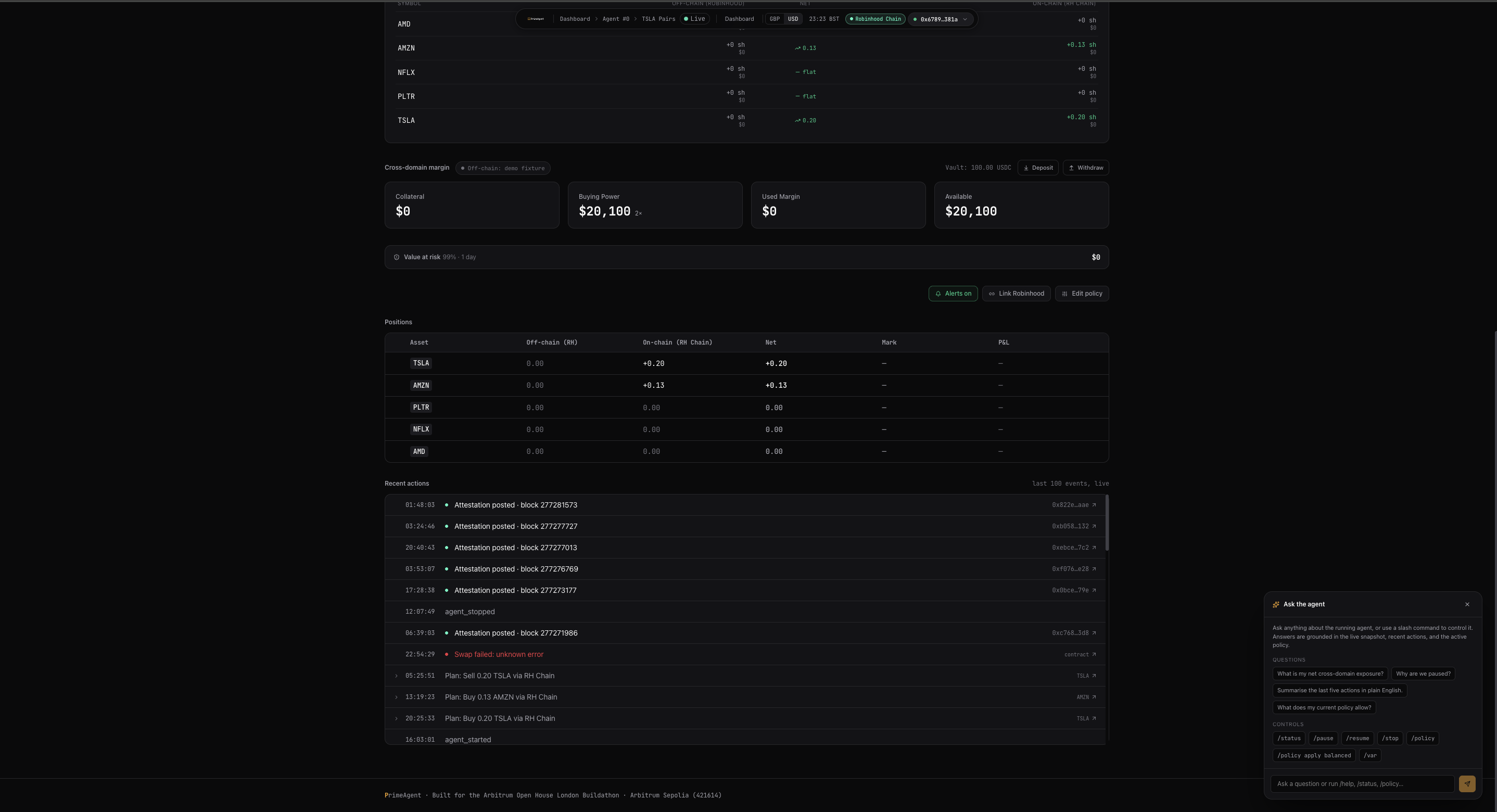Viewport: 1497px width, 812px height.
Task: Open wallet 0x6789…381a dropdown
Action: point(940,19)
